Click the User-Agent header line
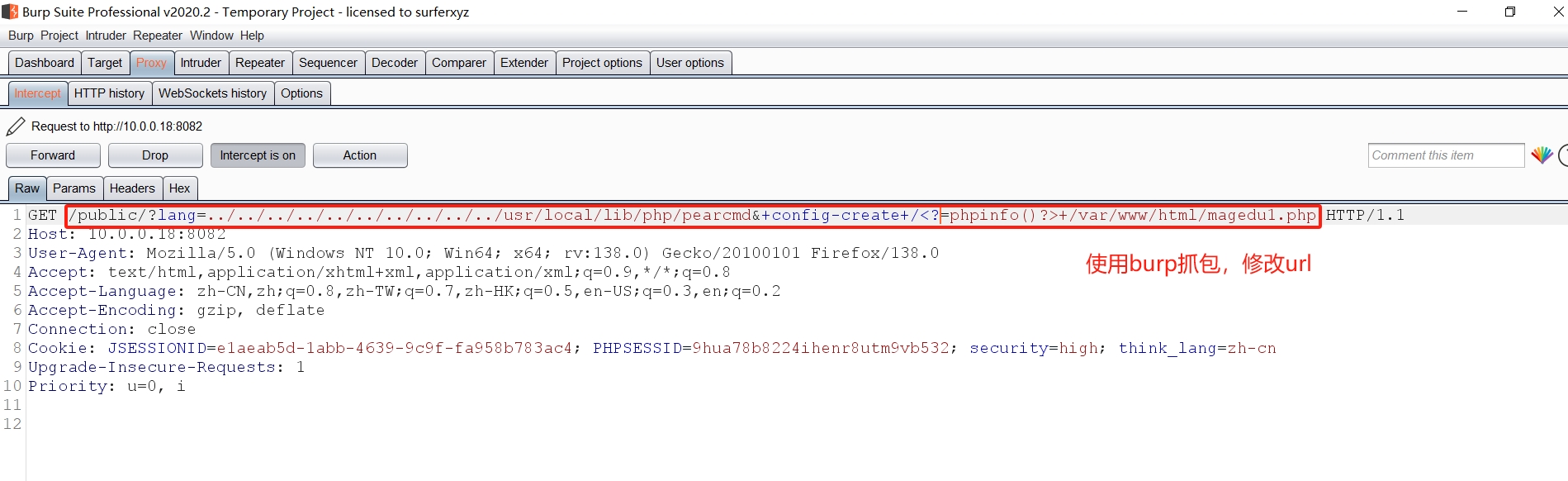1568x481 pixels. click(x=483, y=253)
